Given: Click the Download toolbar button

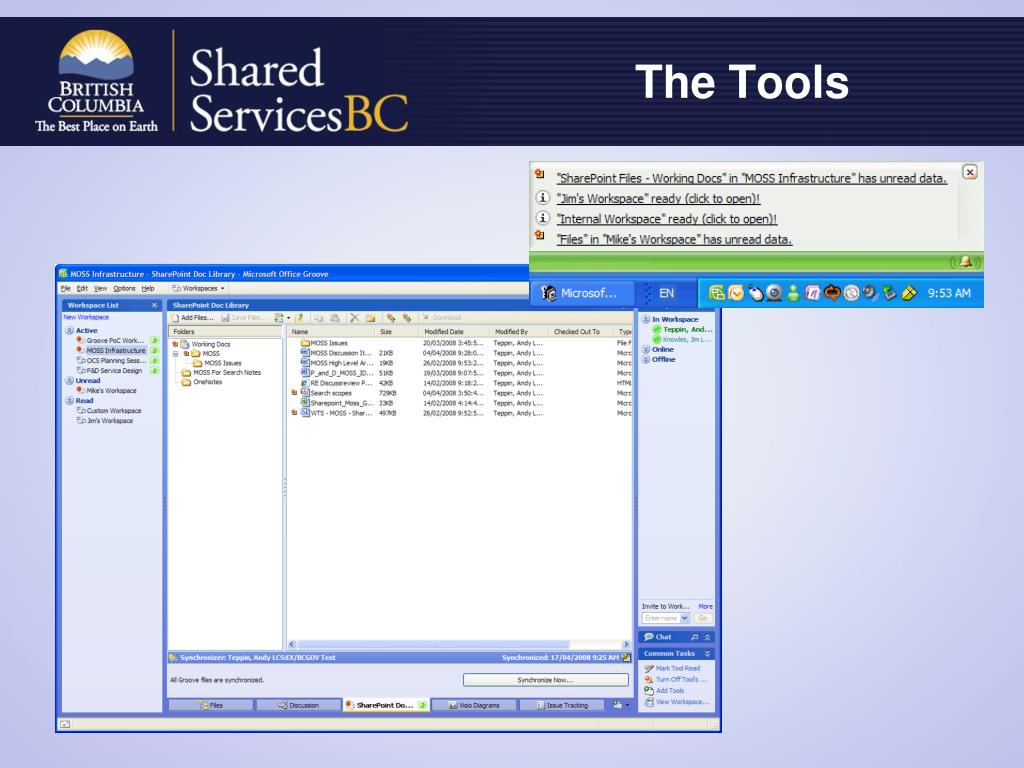Looking at the screenshot, I should 442,317.
